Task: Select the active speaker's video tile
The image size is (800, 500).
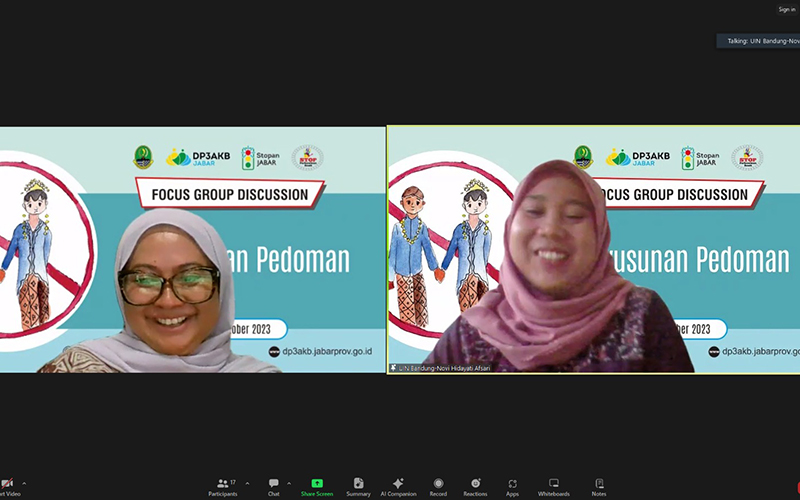Action: tap(593, 249)
